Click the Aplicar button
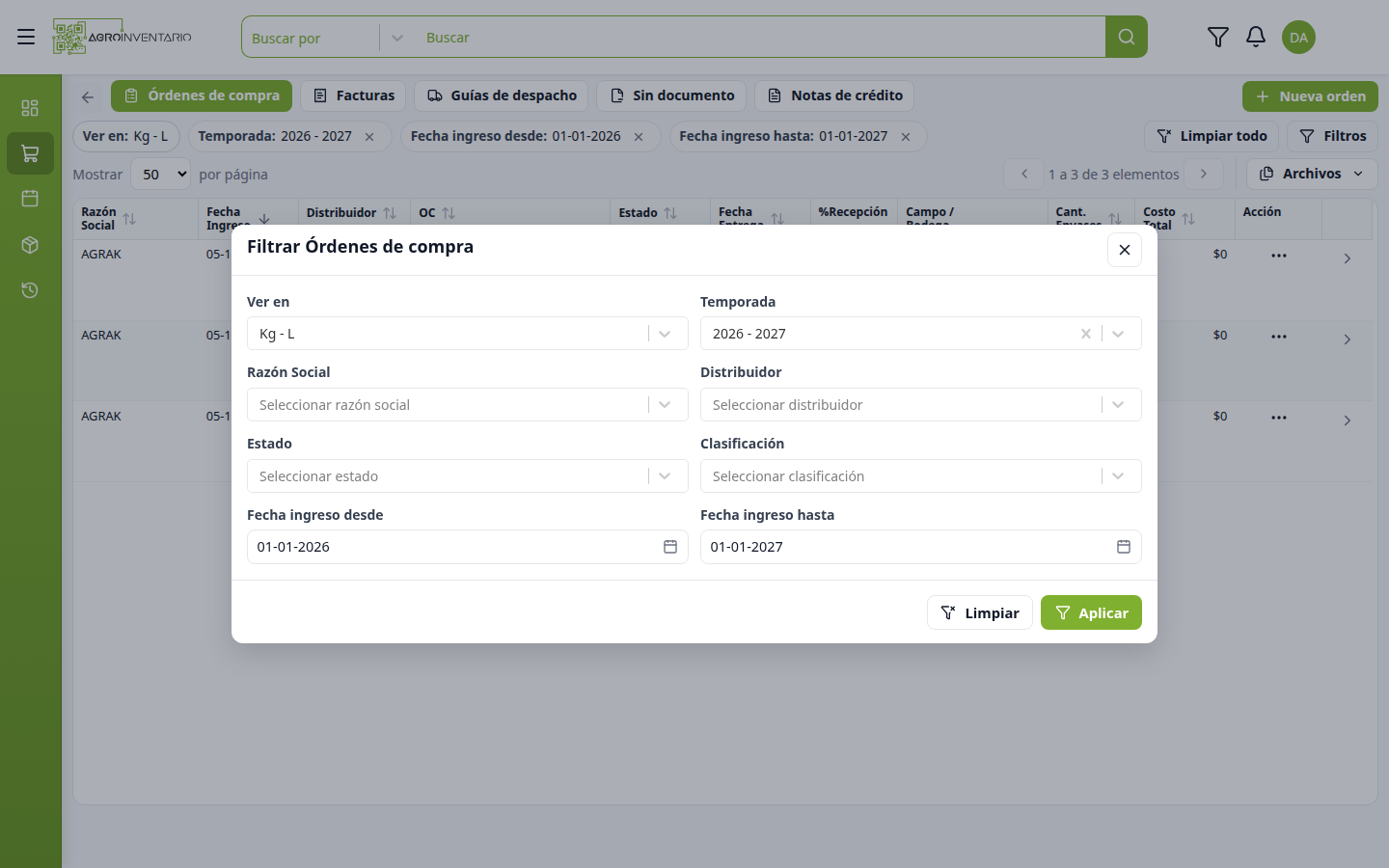 click(1091, 612)
